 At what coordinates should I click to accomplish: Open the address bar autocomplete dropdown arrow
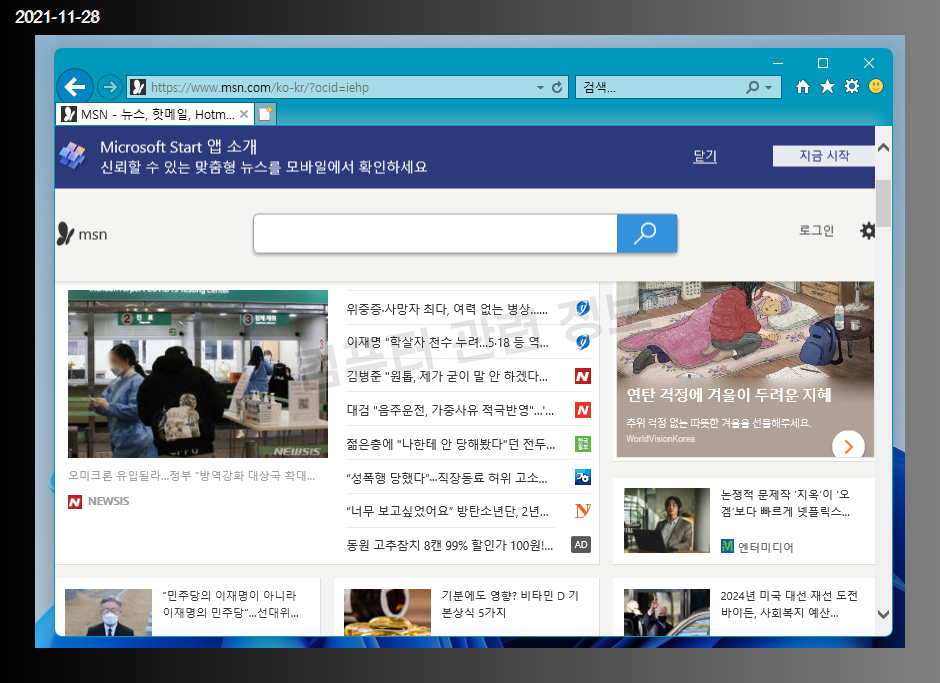(x=540, y=88)
